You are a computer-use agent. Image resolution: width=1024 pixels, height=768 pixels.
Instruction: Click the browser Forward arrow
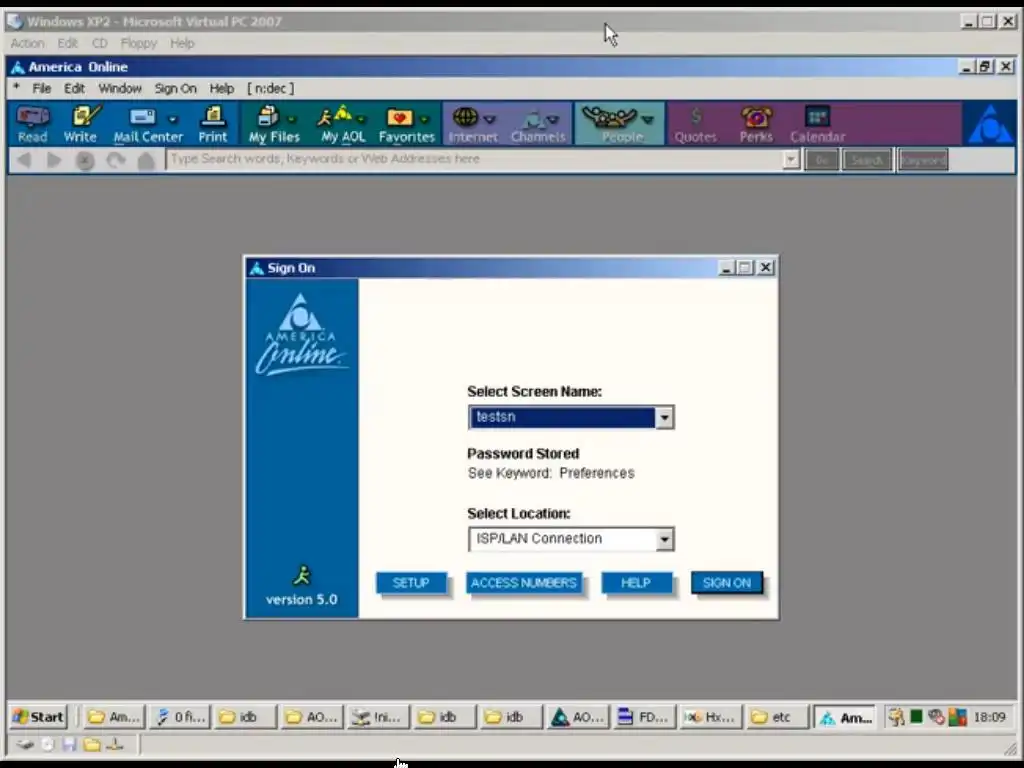[54, 160]
